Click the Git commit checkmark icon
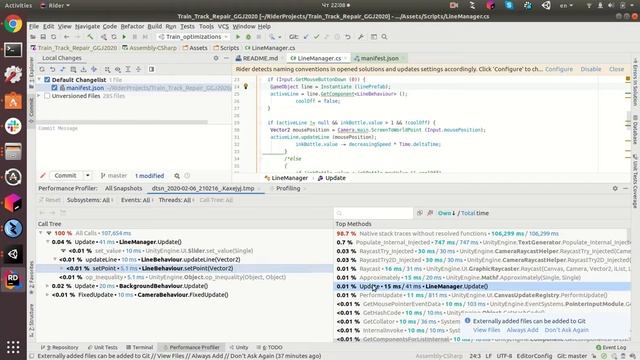 [x=316, y=37]
